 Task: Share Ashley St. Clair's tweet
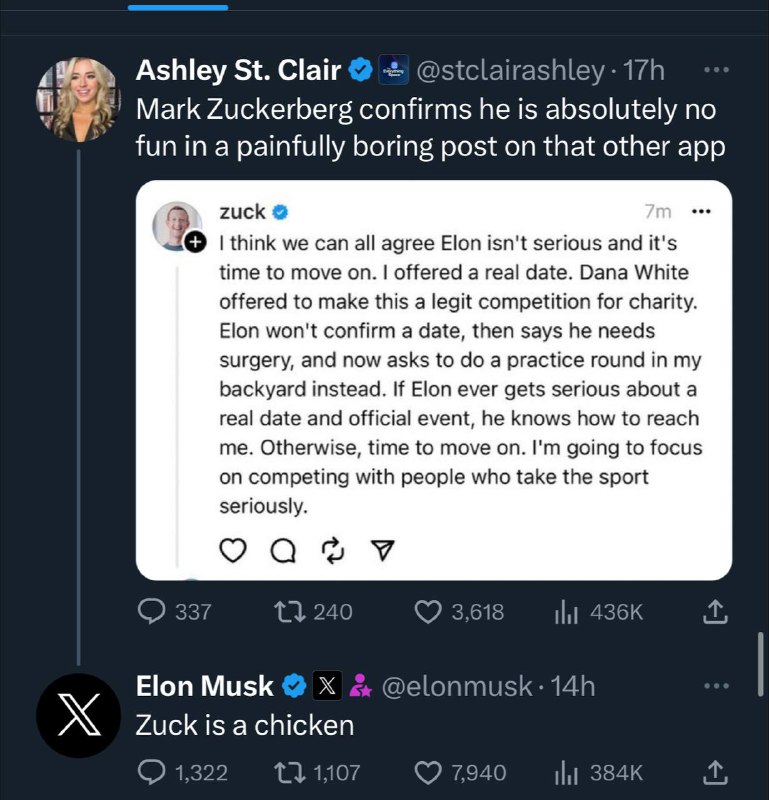(715, 612)
